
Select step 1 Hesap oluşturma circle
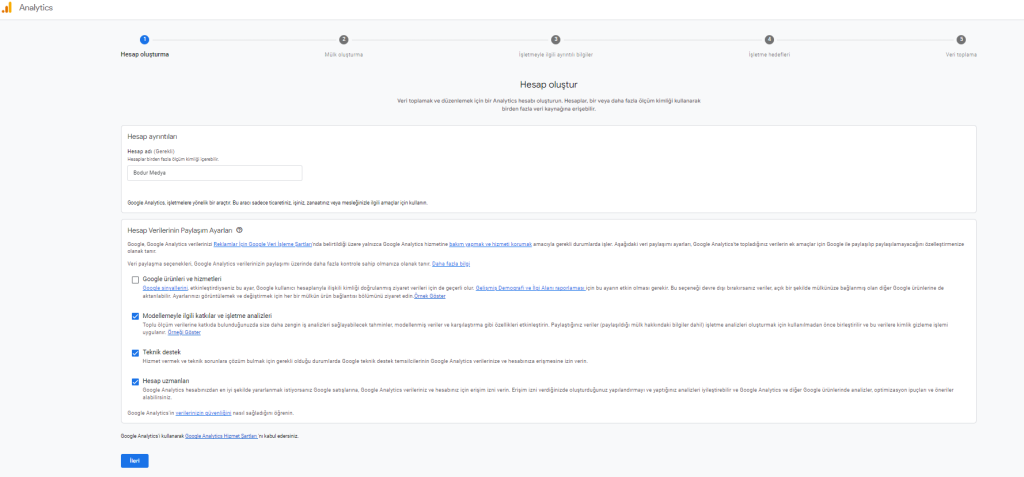pyautogui.click(x=144, y=40)
